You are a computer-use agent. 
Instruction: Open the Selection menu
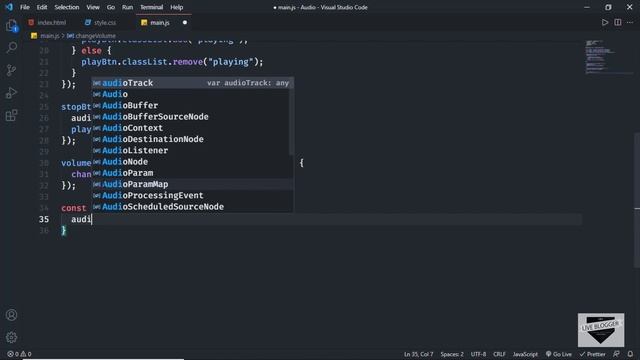67,7
